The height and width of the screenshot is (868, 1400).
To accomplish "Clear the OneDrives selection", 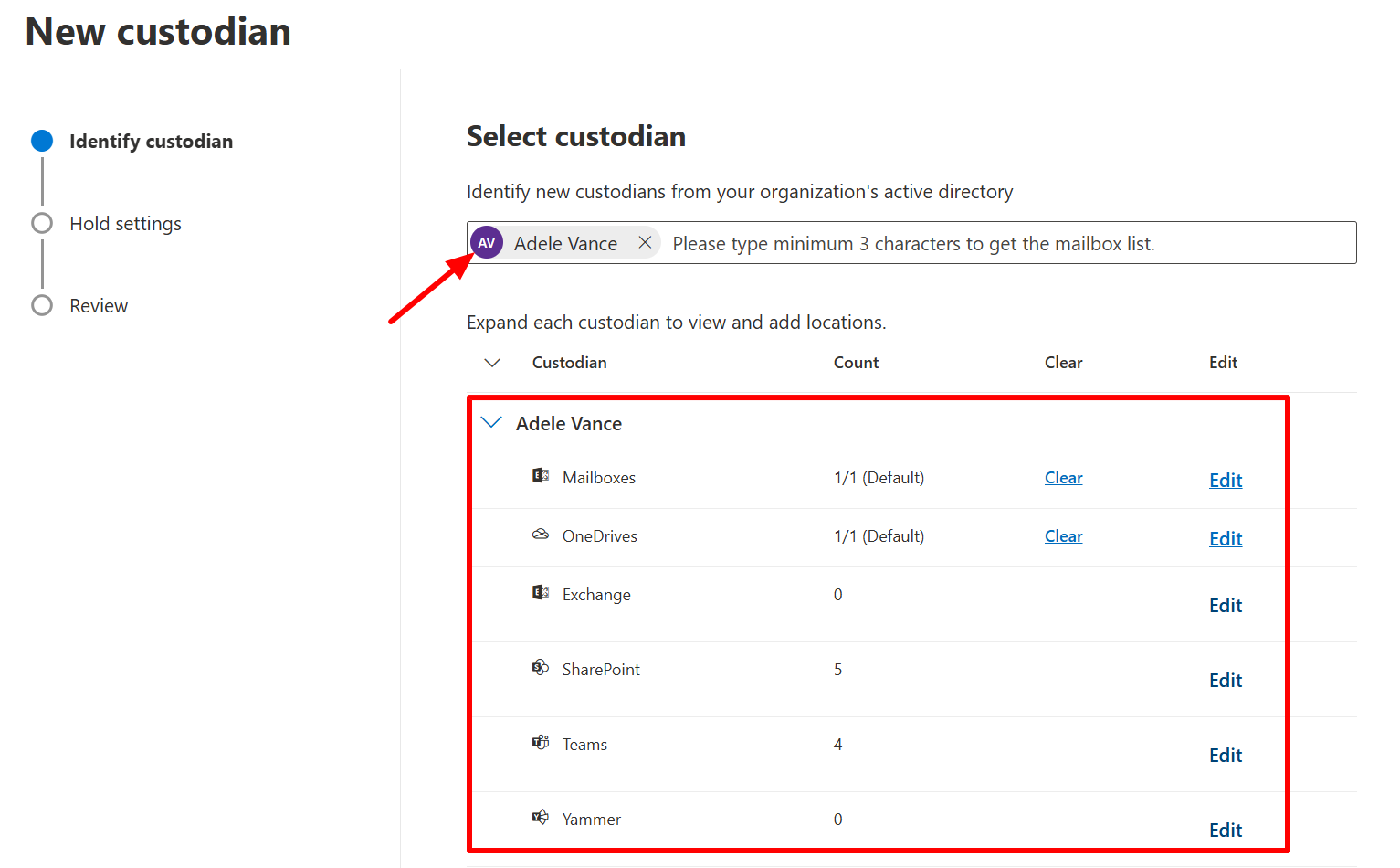I will coord(1063,535).
